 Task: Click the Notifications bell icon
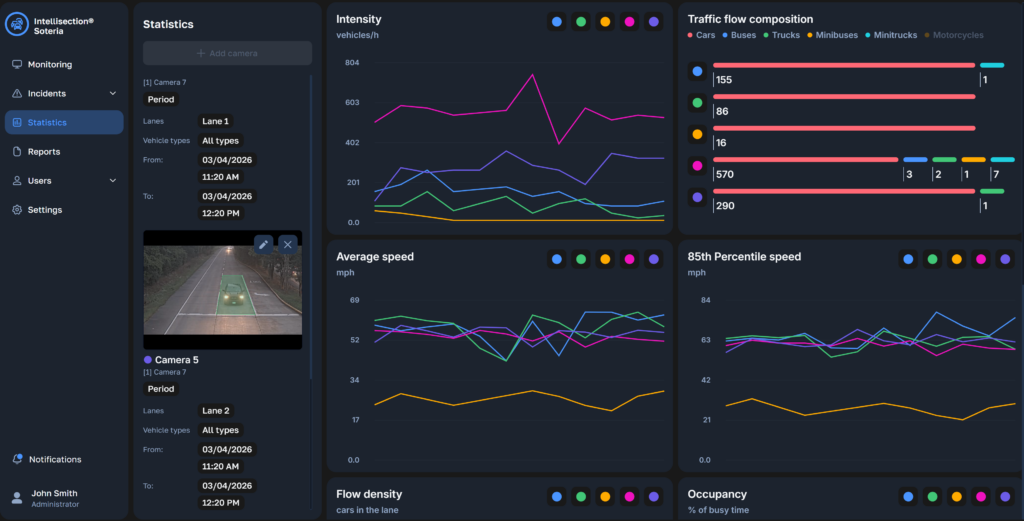click(17, 459)
